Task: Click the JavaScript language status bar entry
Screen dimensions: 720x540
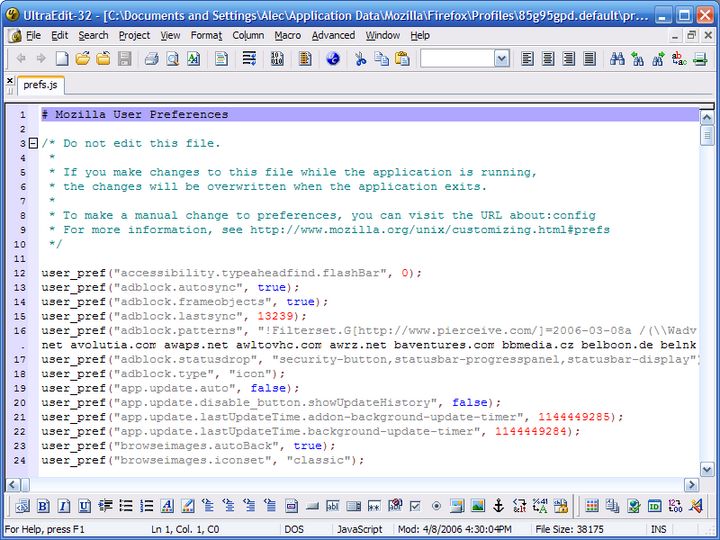Action: point(360,529)
